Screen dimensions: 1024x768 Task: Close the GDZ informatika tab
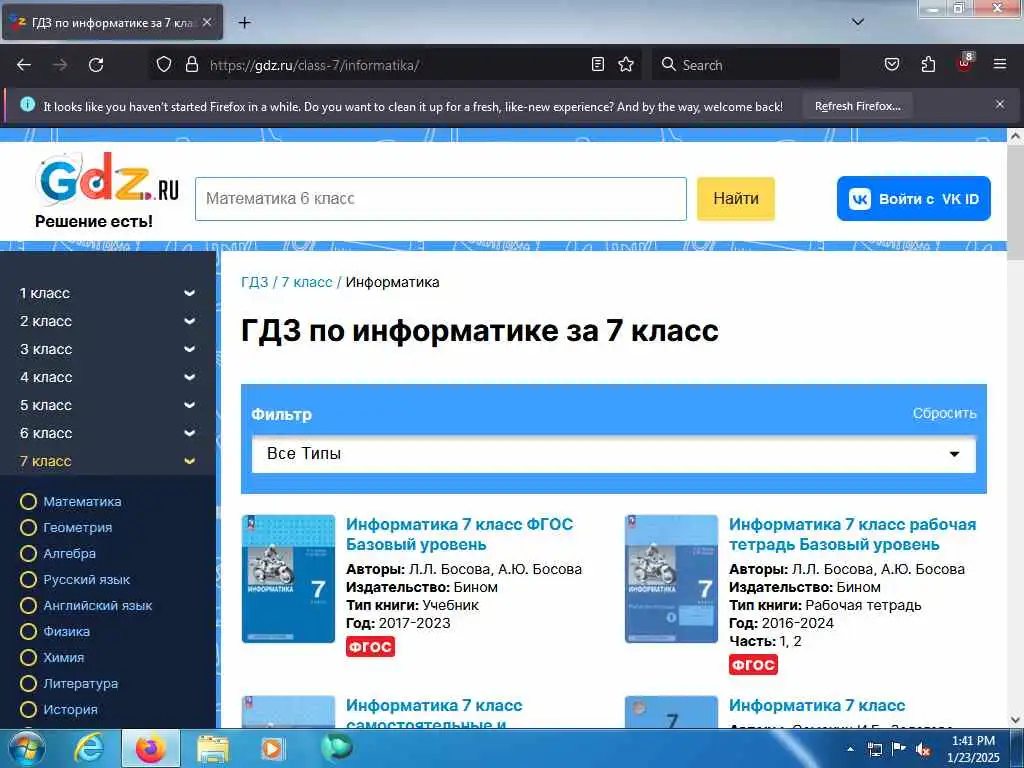click(x=207, y=22)
